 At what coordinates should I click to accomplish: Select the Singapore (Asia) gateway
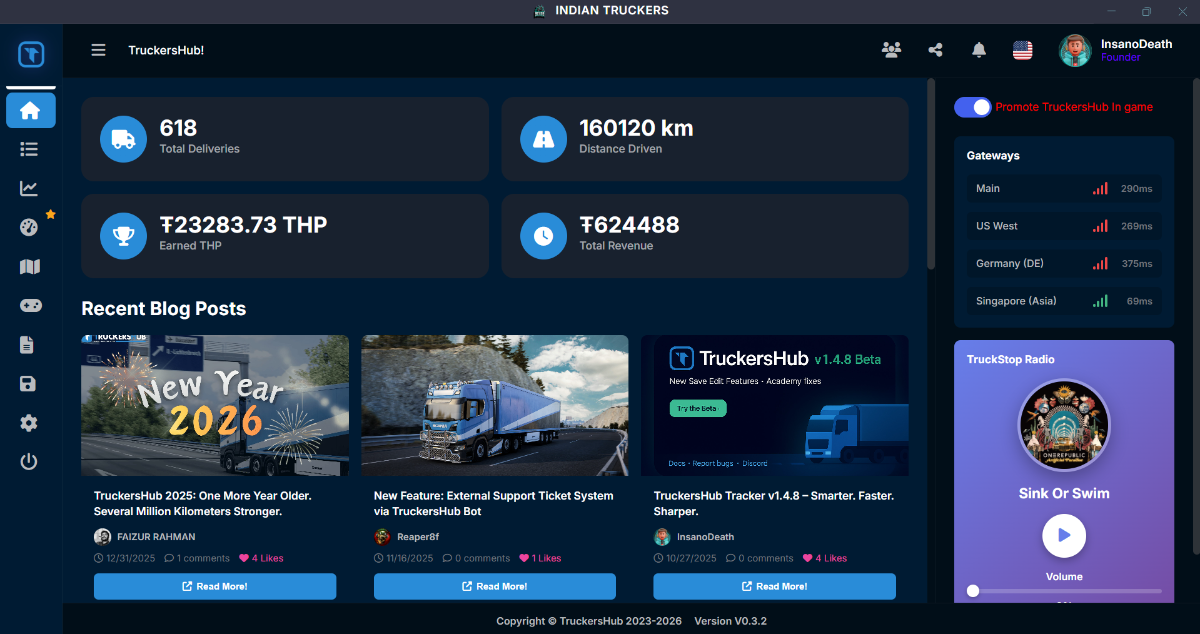(x=1063, y=301)
